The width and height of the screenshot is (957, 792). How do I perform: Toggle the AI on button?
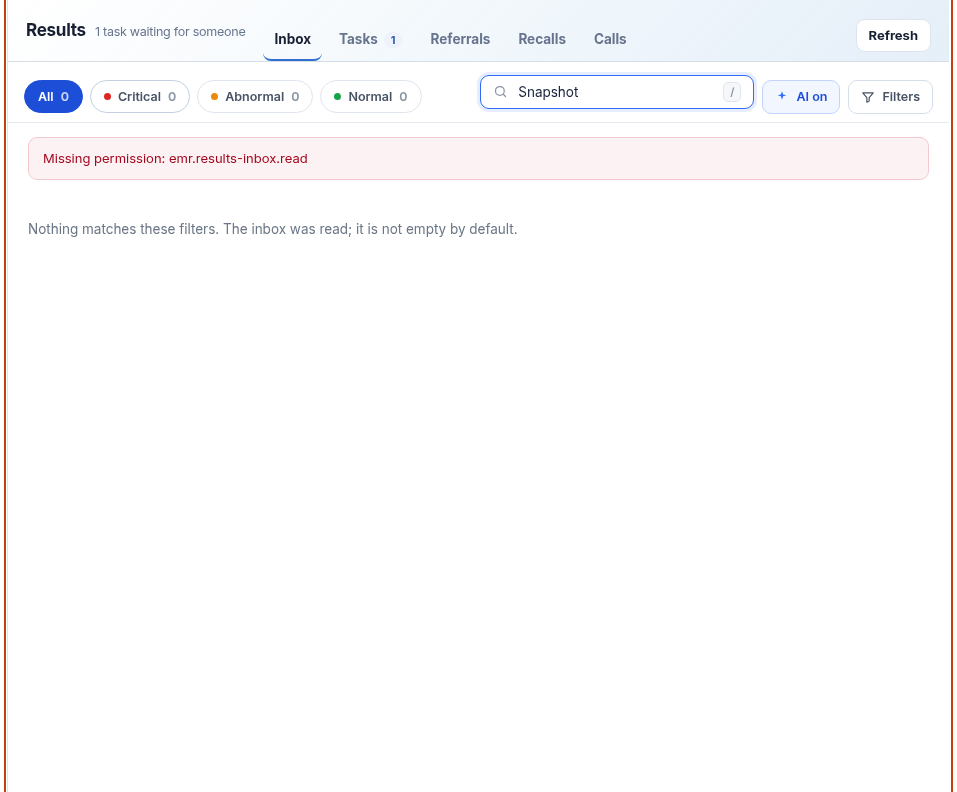(801, 97)
